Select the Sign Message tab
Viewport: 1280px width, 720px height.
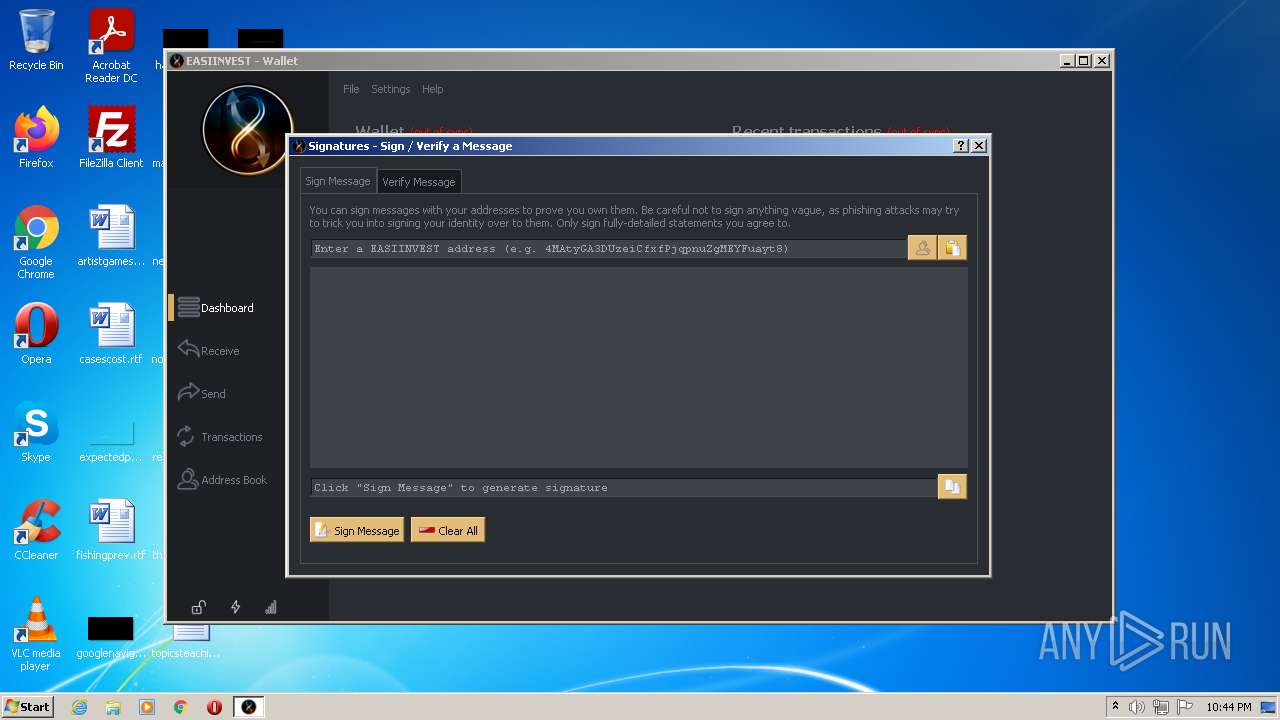[338, 181]
